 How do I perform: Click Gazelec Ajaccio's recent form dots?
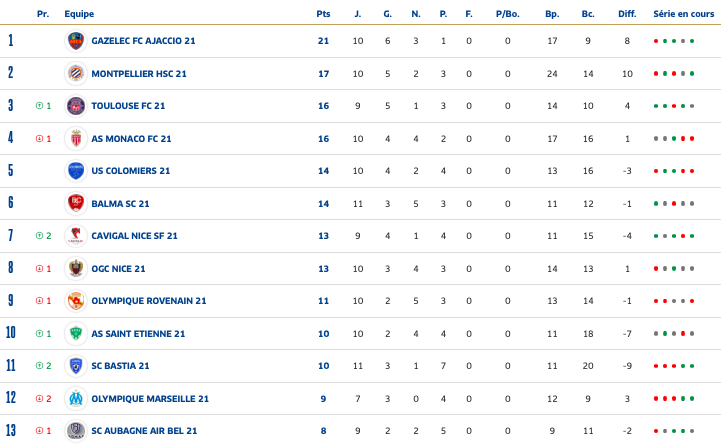click(x=673, y=41)
